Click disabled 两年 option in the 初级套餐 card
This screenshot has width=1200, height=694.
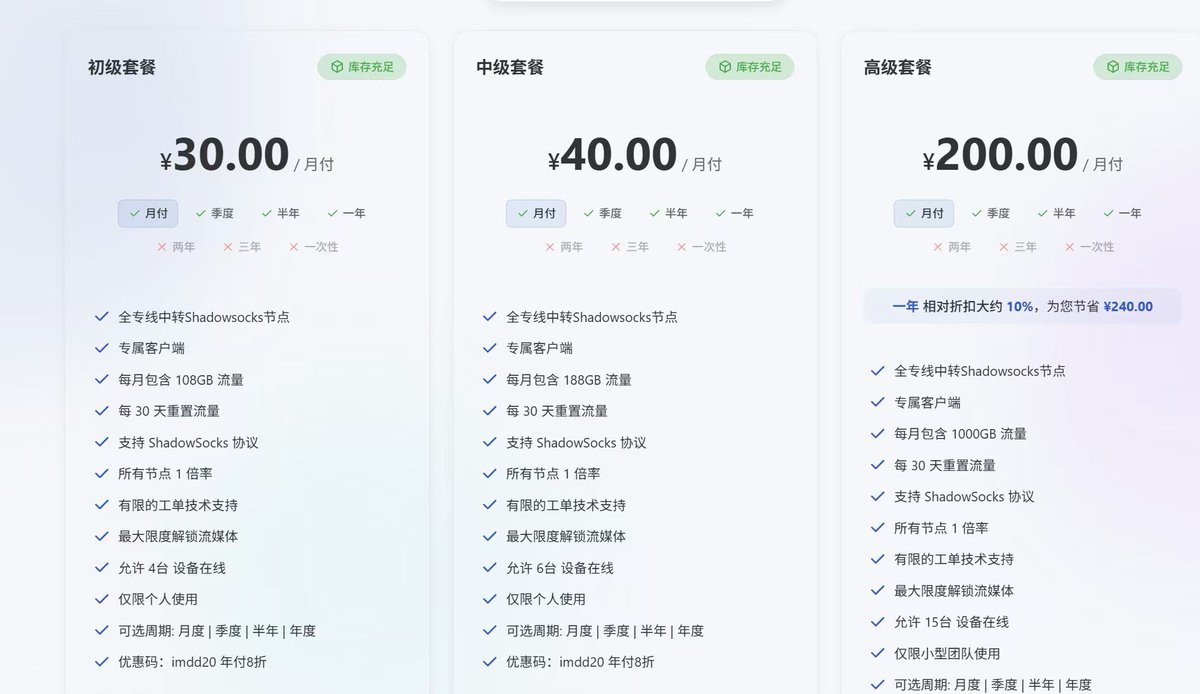pyautogui.click(x=176, y=246)
